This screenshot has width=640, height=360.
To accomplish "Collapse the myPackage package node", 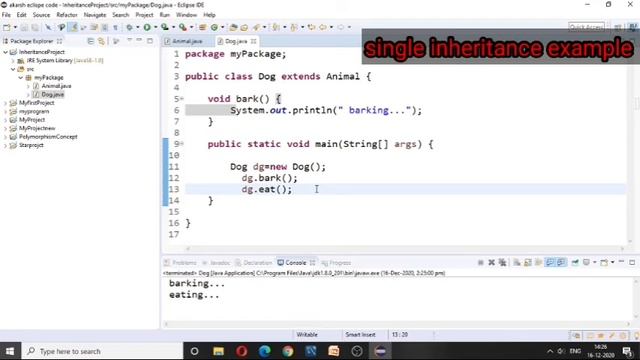I will 21,77.
